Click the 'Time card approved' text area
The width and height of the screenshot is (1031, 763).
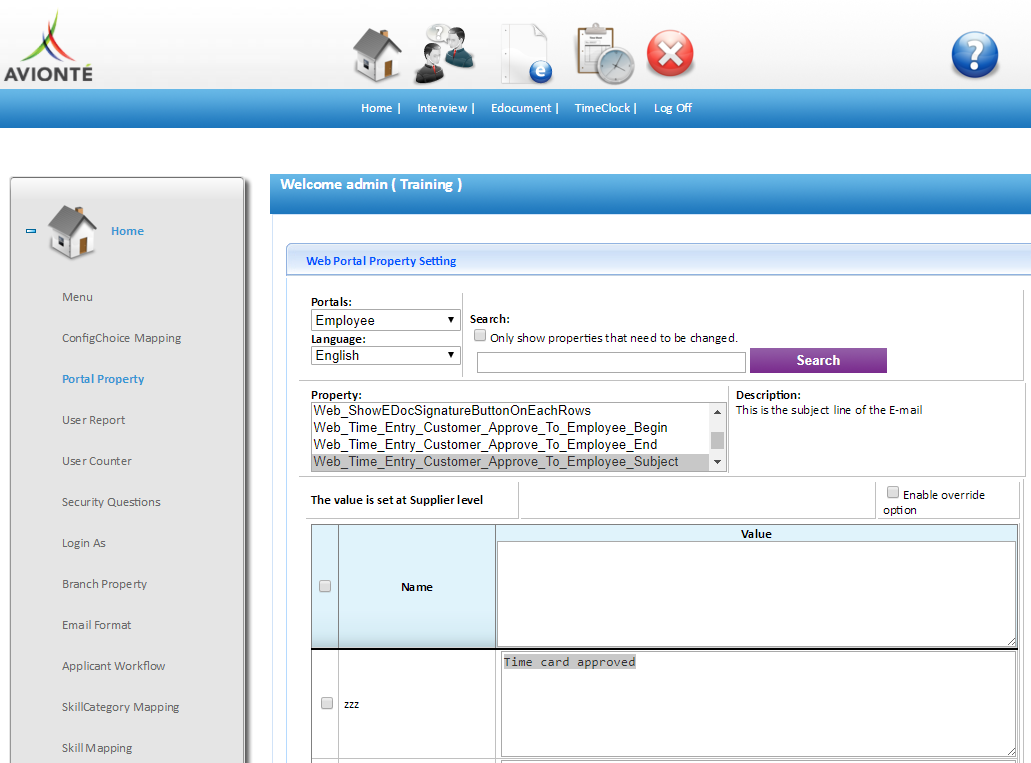(x=759, y=704)
